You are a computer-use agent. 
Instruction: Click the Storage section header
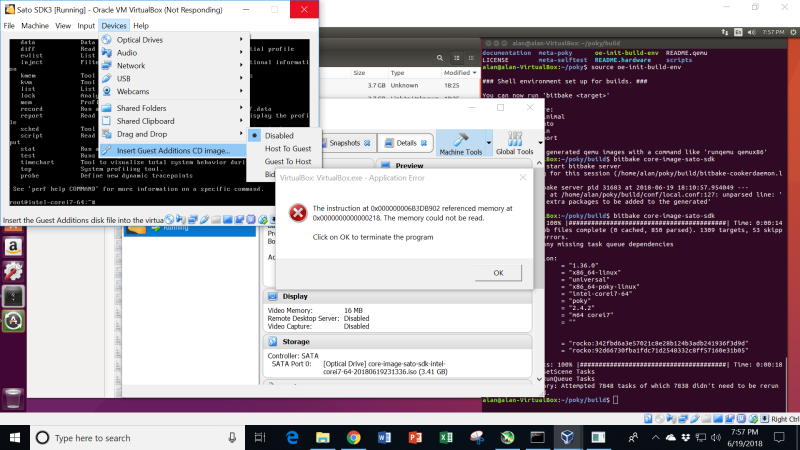[398, 342]
